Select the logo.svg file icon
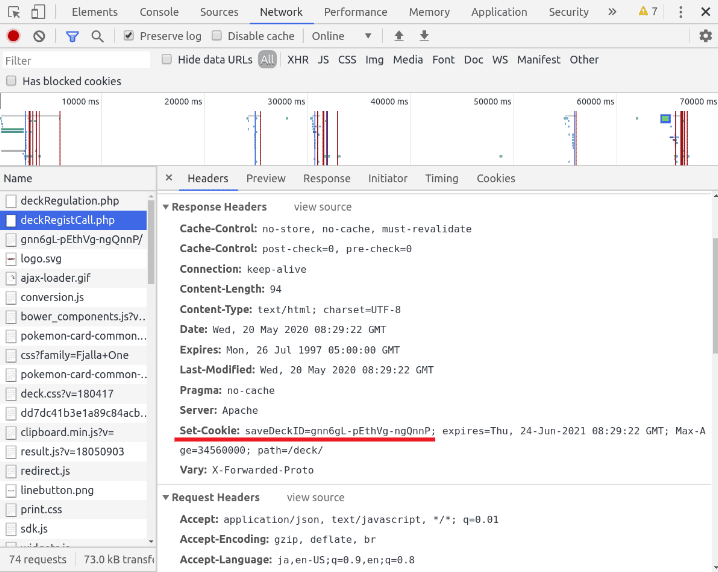 [x=11, y=259]
